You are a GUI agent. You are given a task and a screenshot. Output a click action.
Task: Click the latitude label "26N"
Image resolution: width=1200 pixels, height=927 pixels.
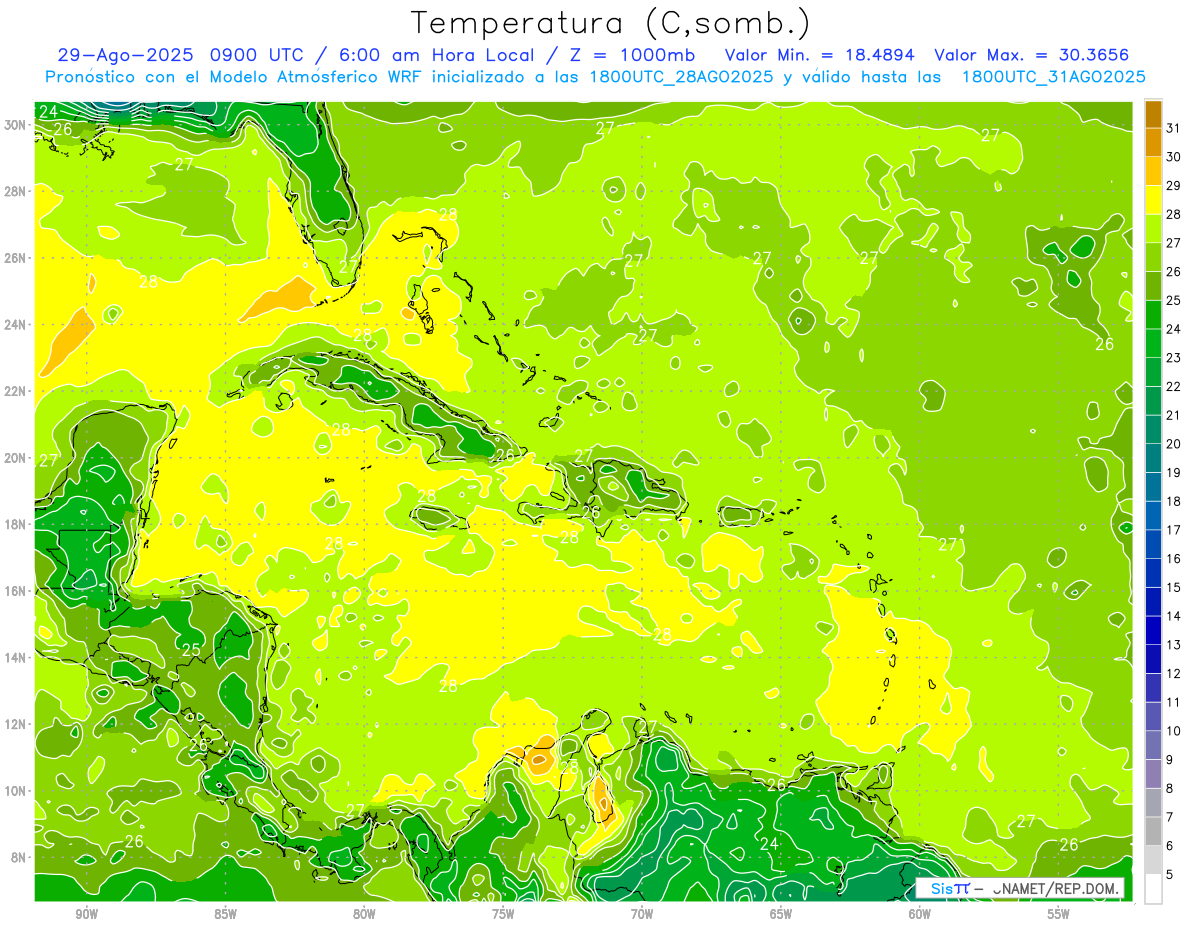(x=15, y=257)
